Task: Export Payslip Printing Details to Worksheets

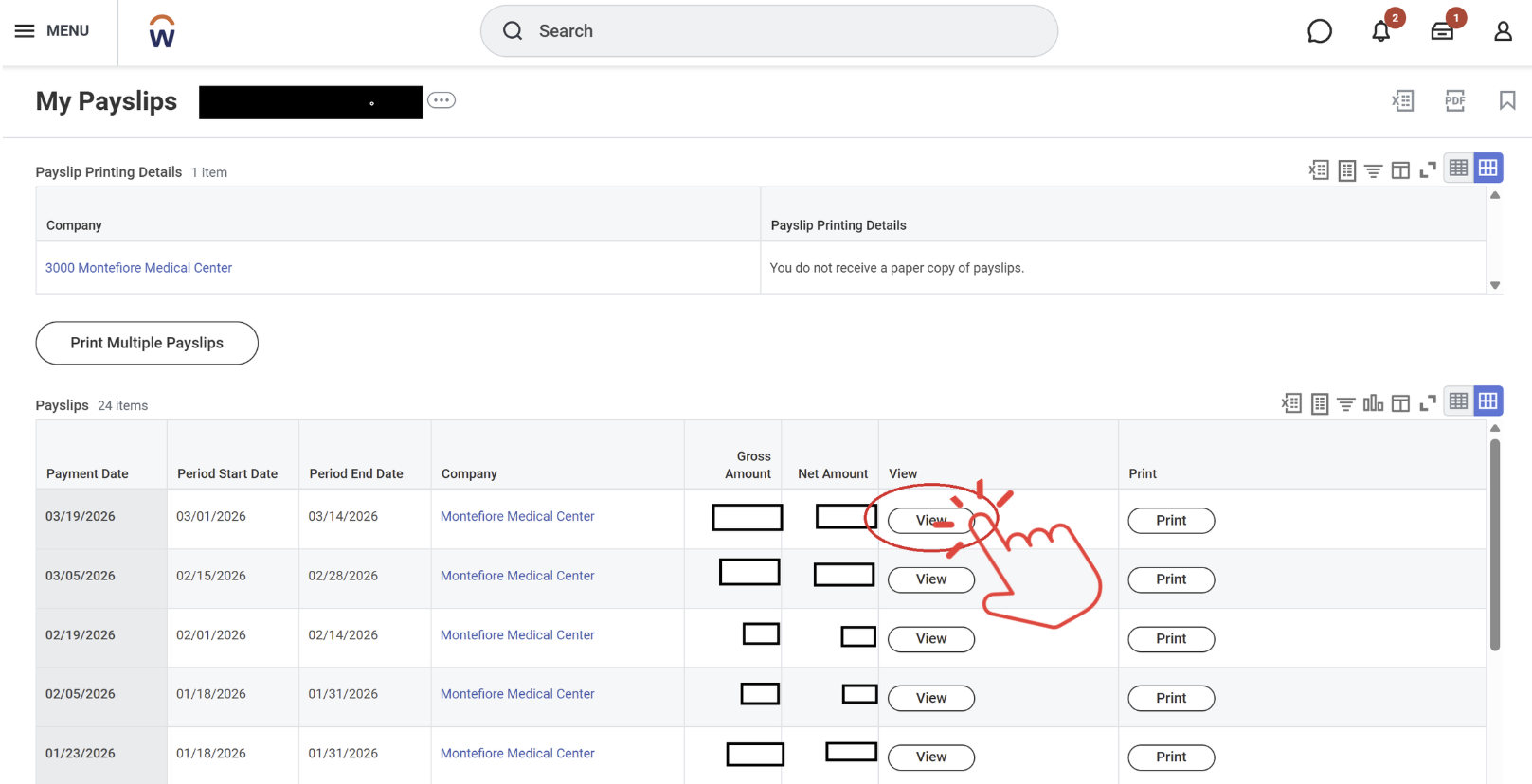Action: point(1347,170)
